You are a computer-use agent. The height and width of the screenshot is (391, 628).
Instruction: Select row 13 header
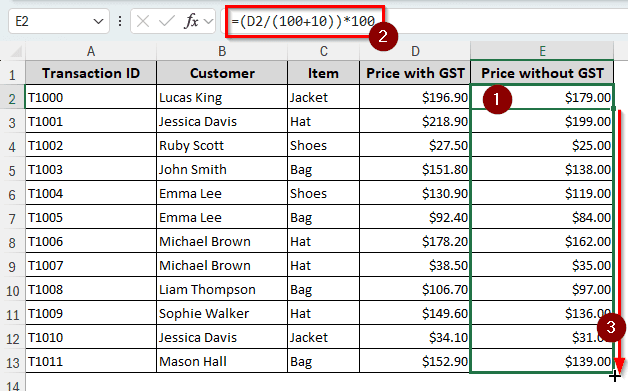click(12, 363)
